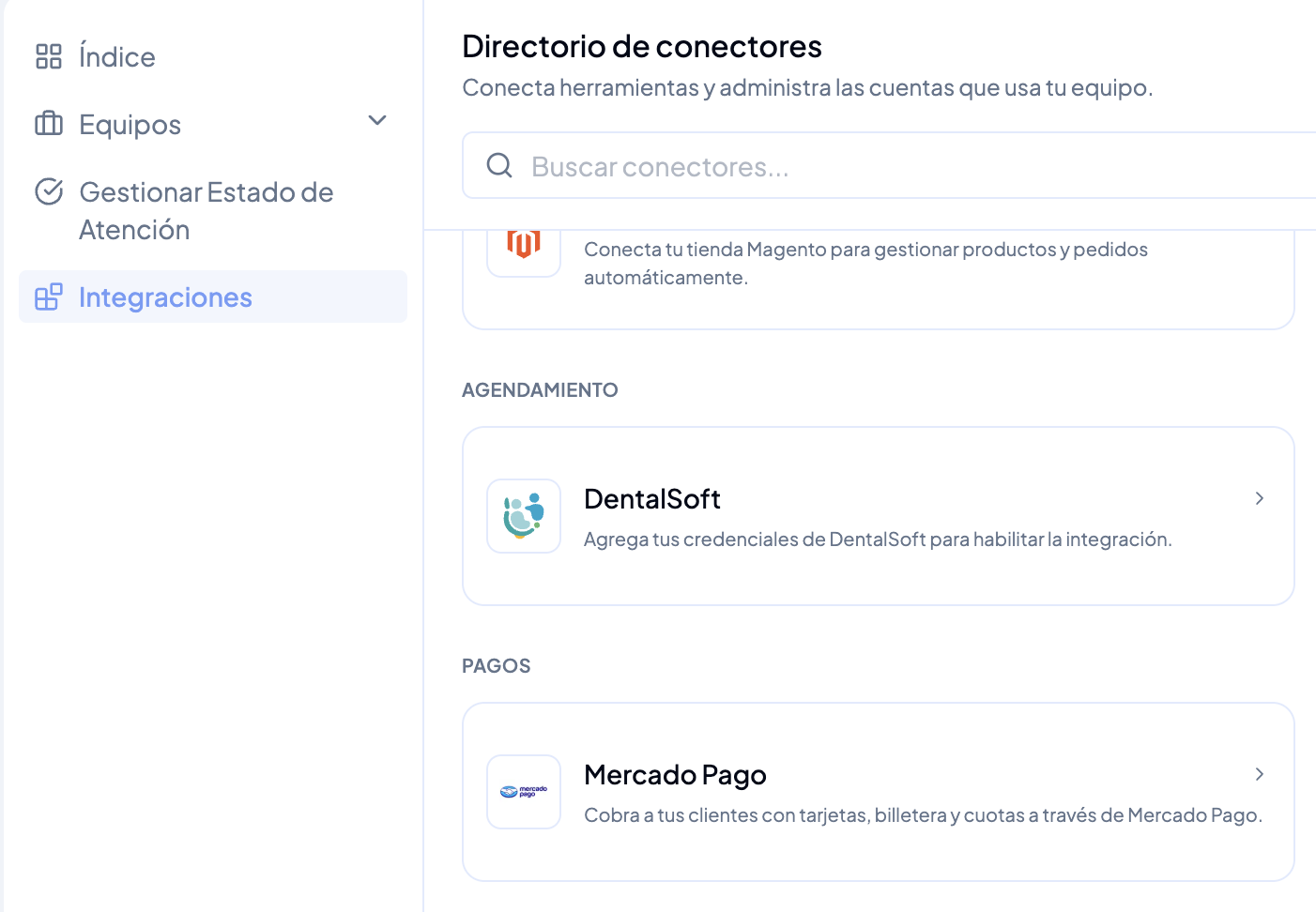Click the Magento logo icon
Screen dimensions: 1316x912
(524, 246)
